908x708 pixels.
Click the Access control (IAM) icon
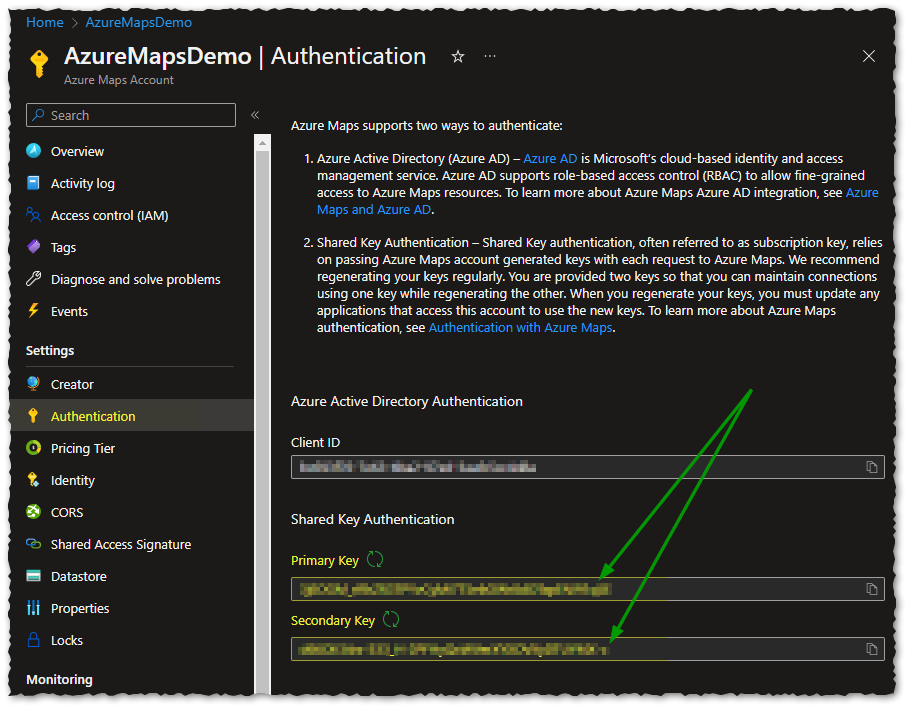[34, 215]
